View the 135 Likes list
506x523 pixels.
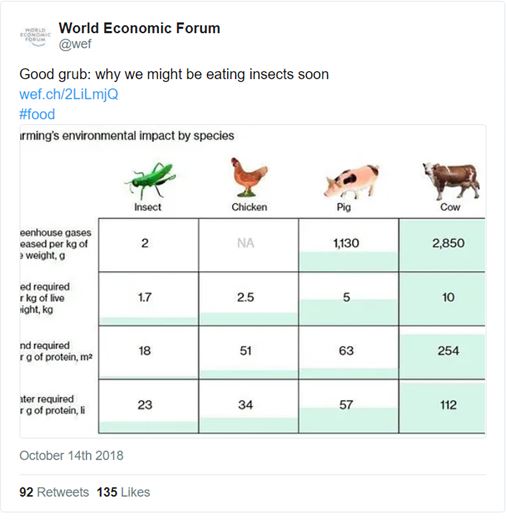[123, 492]
